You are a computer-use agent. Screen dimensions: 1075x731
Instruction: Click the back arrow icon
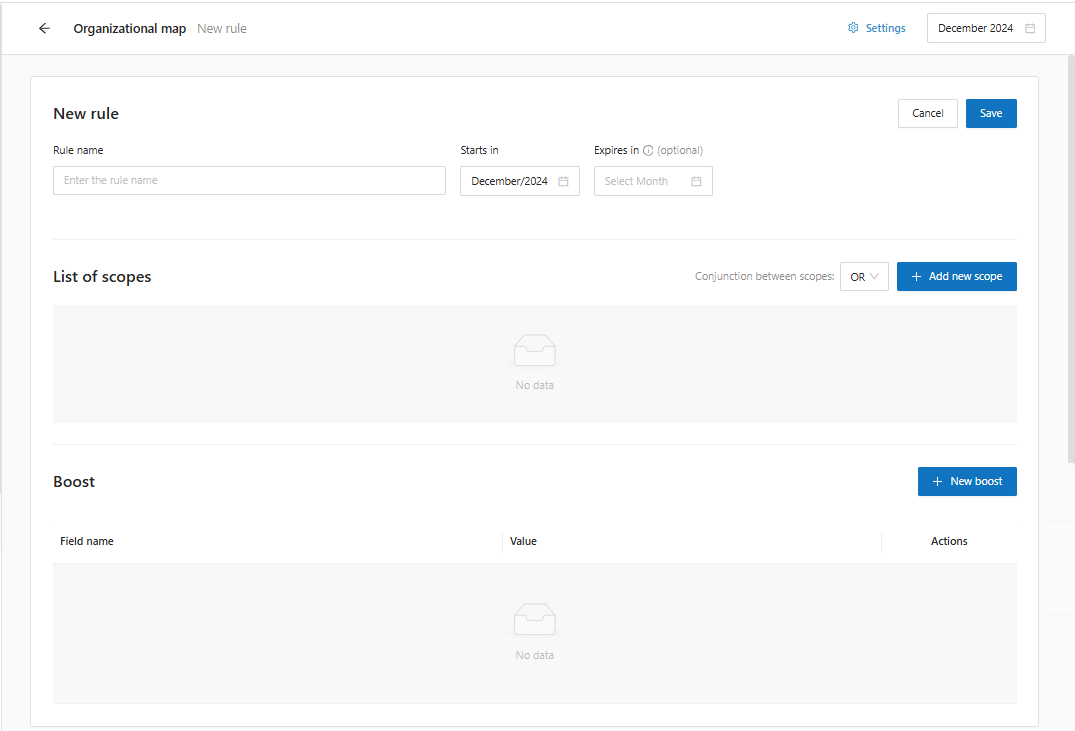[x=44, y=29]
